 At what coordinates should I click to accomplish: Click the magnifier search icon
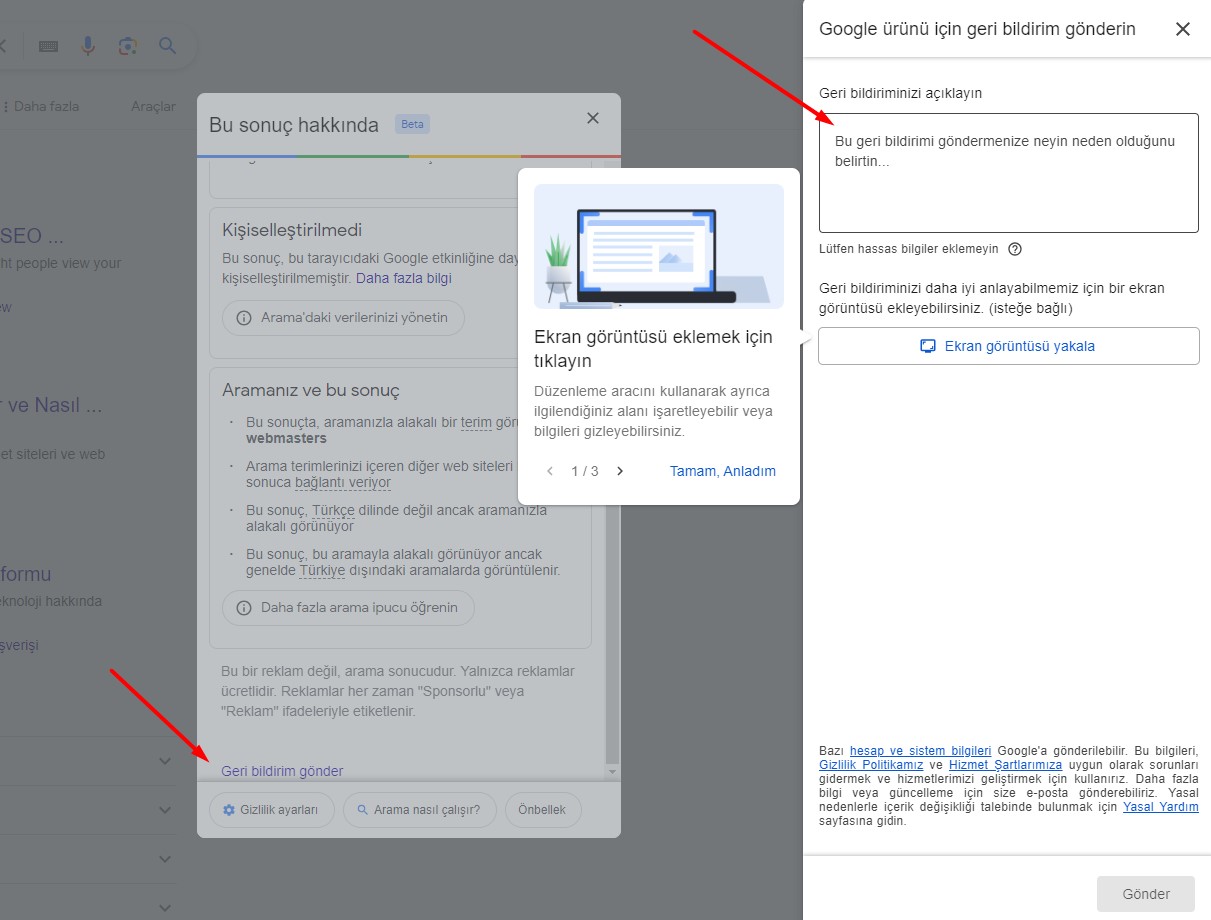167,45
